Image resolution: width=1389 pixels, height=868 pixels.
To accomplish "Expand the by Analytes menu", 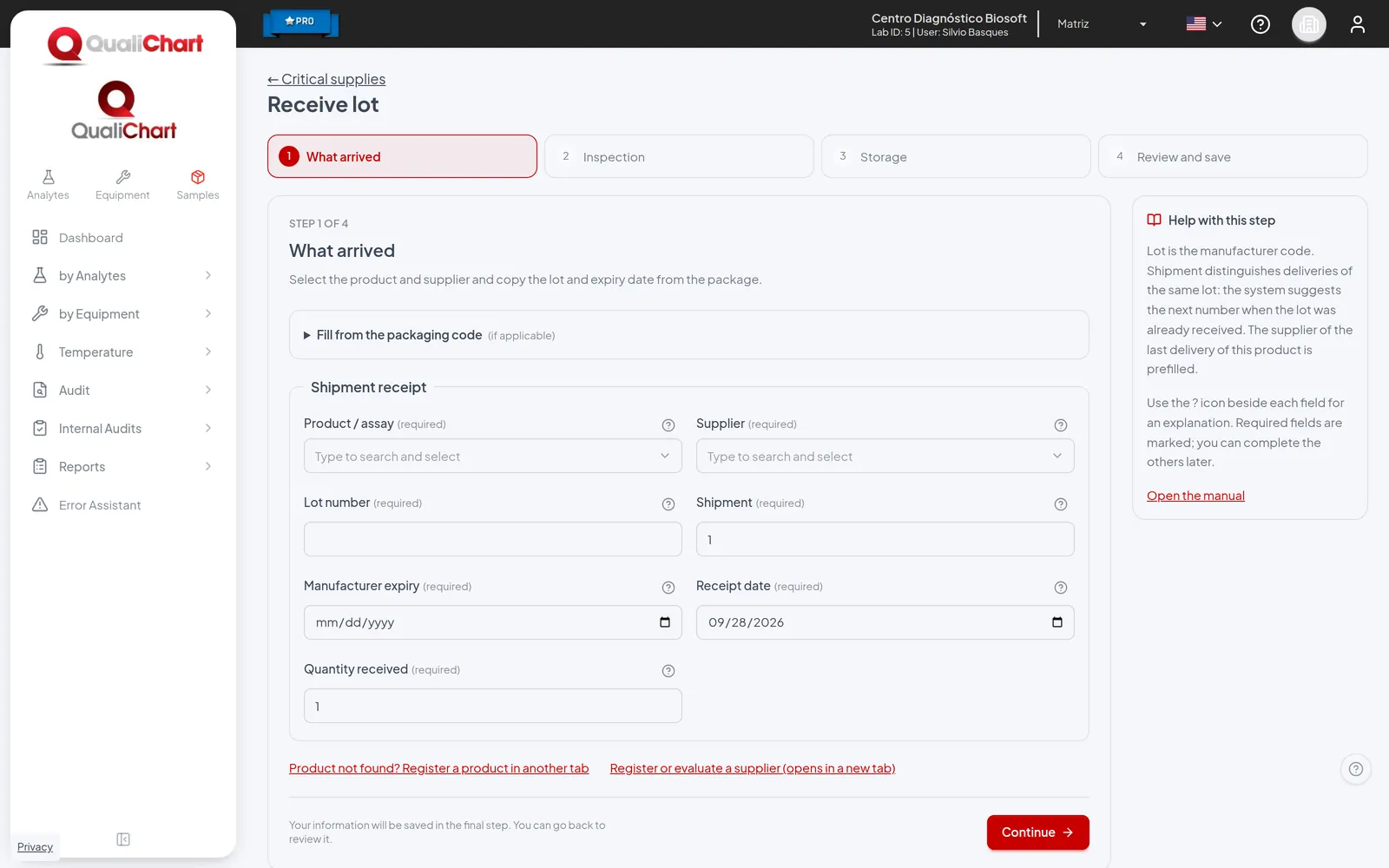I will [x=123, y=276].
